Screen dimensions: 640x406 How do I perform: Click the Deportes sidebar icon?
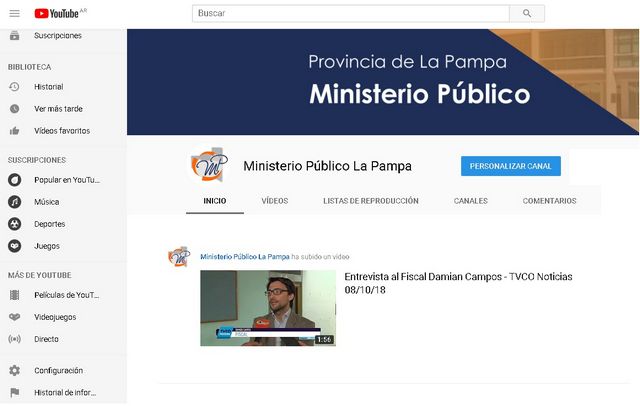point(14,224)
